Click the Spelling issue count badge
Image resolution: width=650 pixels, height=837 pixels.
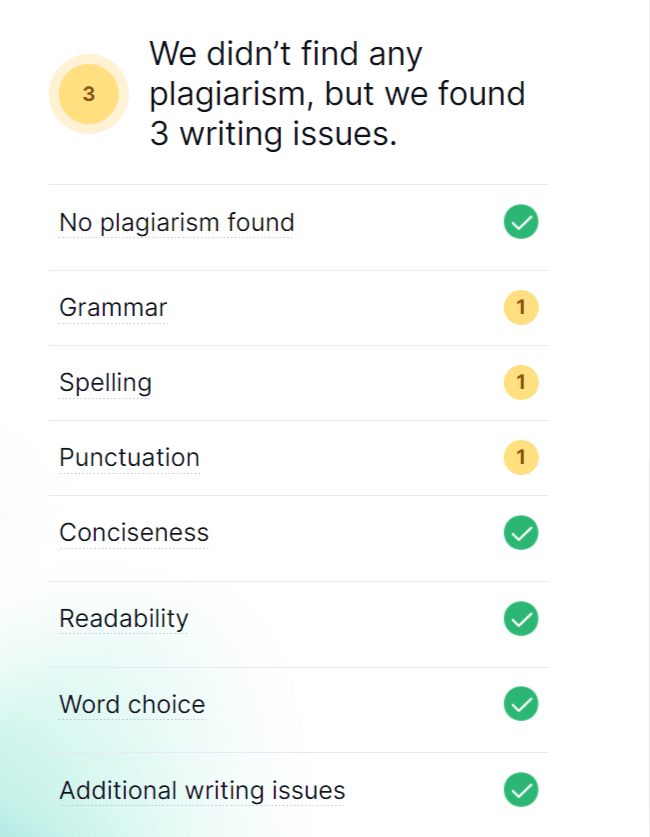pyautogui.click(x=520, y=382)
